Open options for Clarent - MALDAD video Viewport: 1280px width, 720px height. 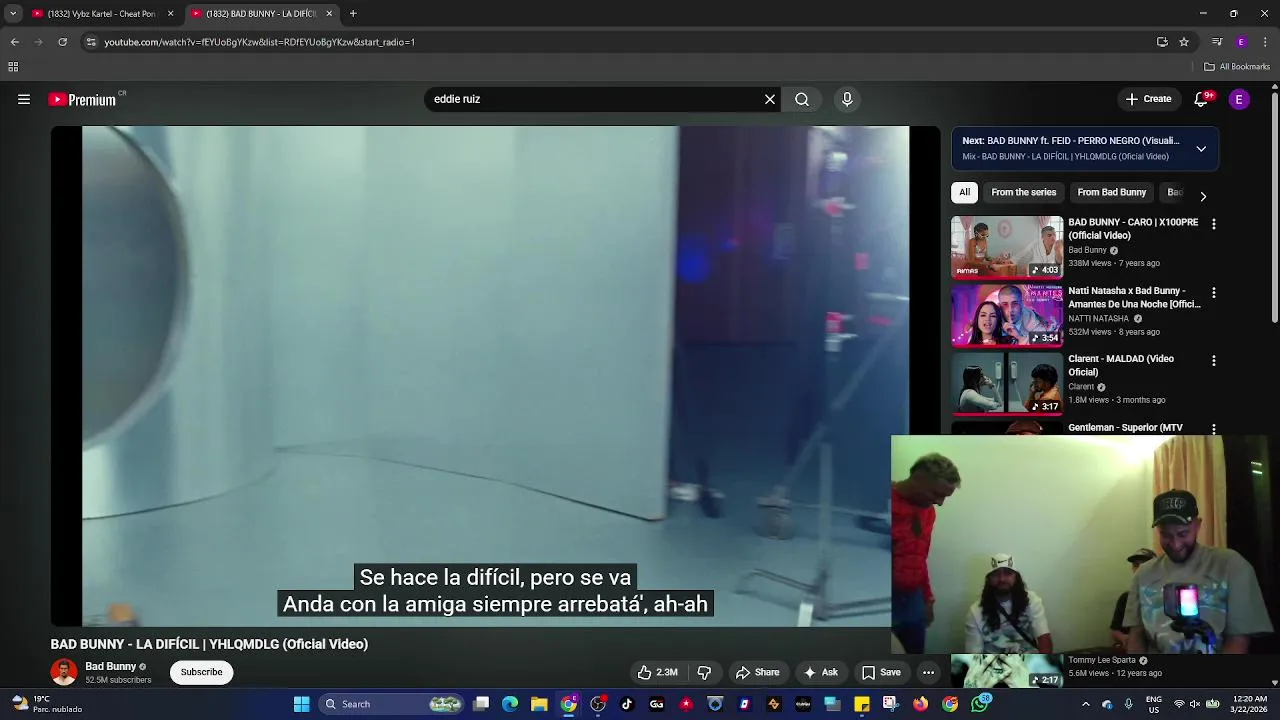tap(1214, 361)
